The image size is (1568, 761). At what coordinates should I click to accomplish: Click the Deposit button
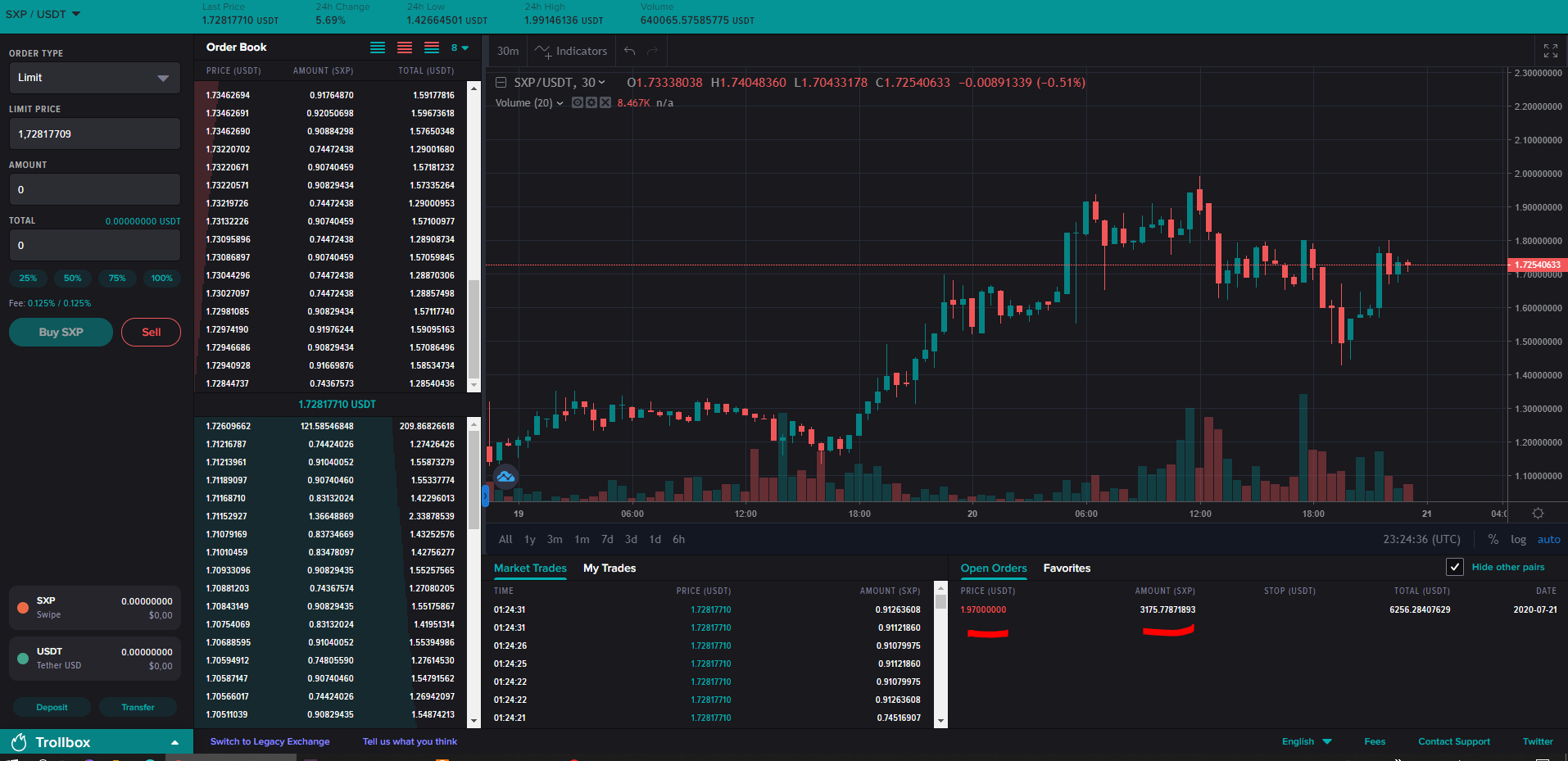pos(52,707)
